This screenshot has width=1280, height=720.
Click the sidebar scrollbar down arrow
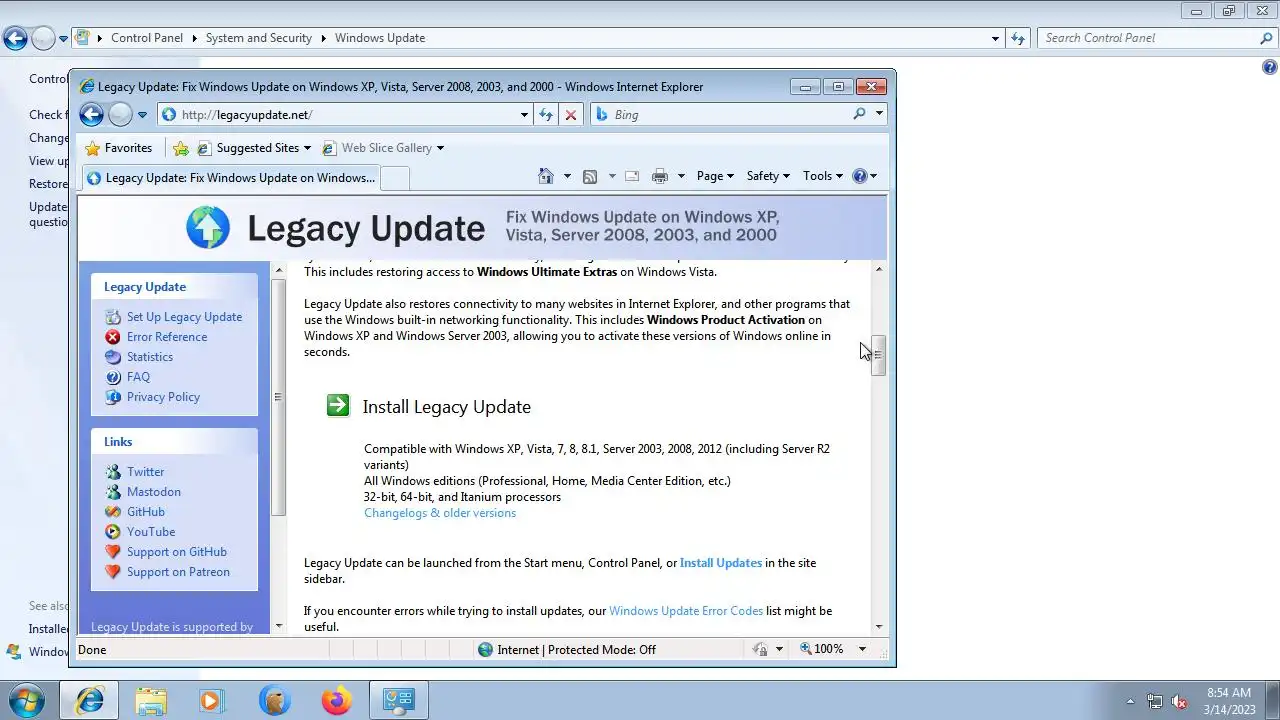coord(279,626)
